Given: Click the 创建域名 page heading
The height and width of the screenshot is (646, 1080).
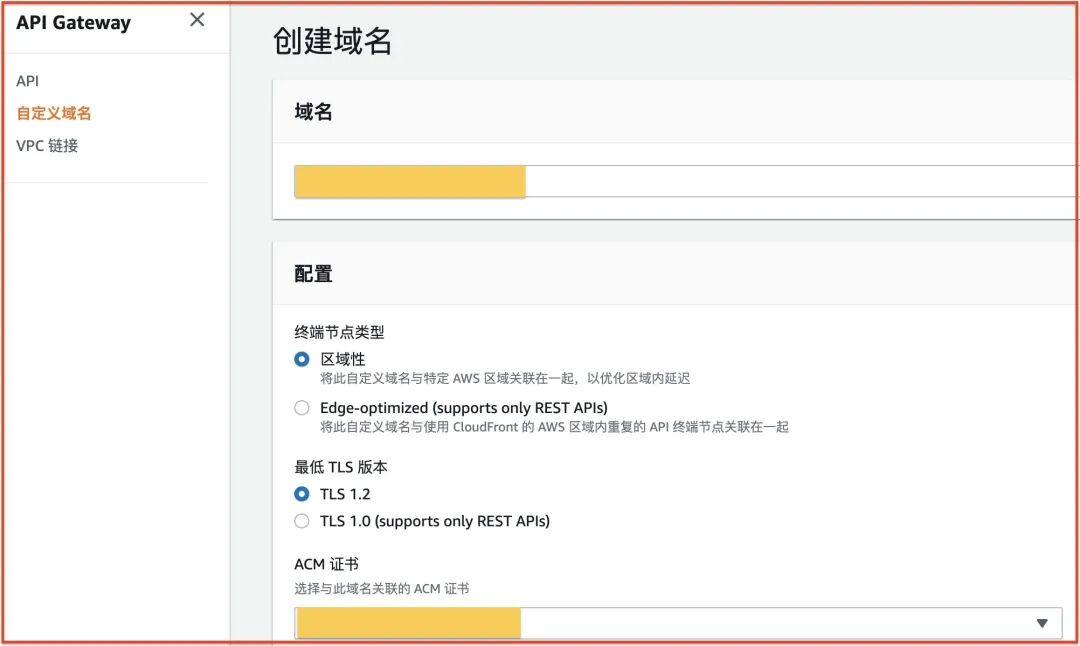Looking at the screenshot, I should (332, 41).
